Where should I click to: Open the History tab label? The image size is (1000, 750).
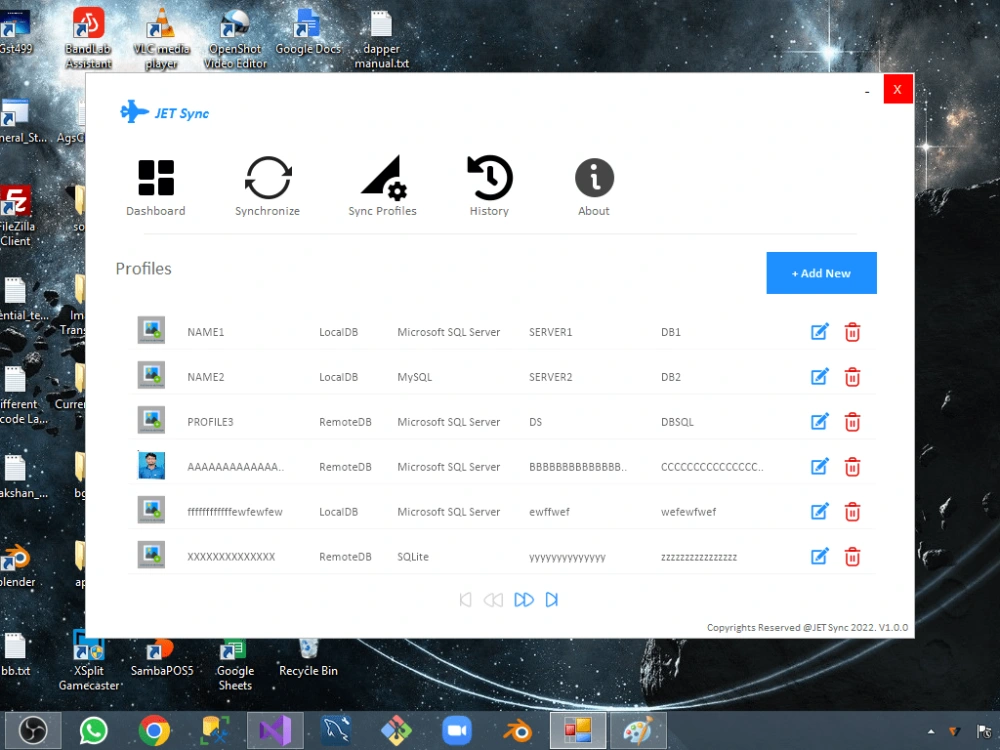tap(489, 211)
